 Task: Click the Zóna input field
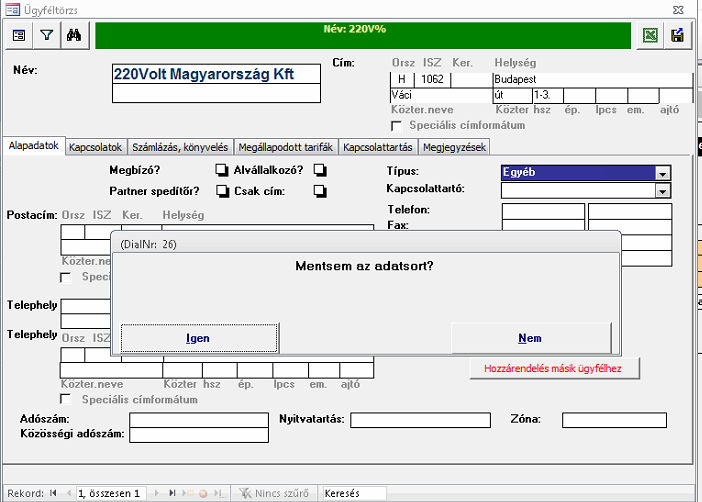[x=614, y=420]
